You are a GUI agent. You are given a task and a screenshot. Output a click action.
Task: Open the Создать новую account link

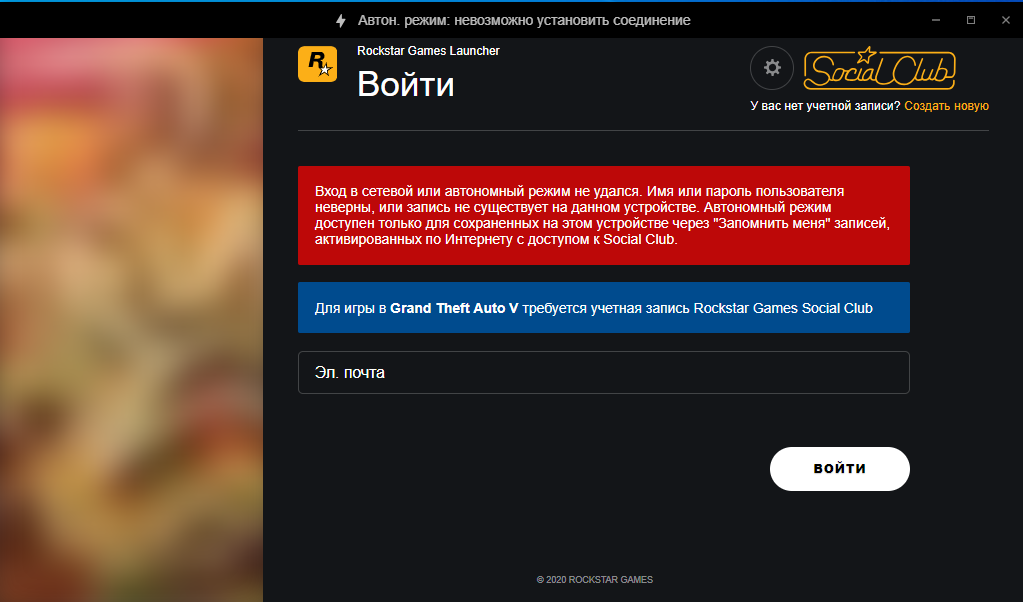tap(946, 106)
